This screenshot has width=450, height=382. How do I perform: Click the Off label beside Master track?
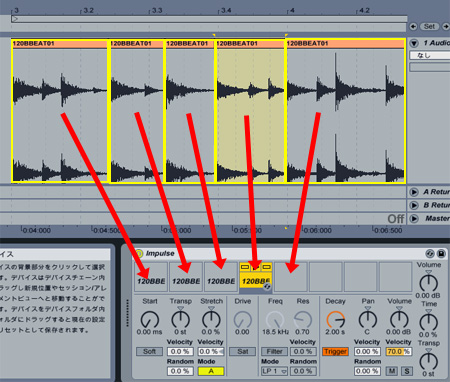pos(396,219)
